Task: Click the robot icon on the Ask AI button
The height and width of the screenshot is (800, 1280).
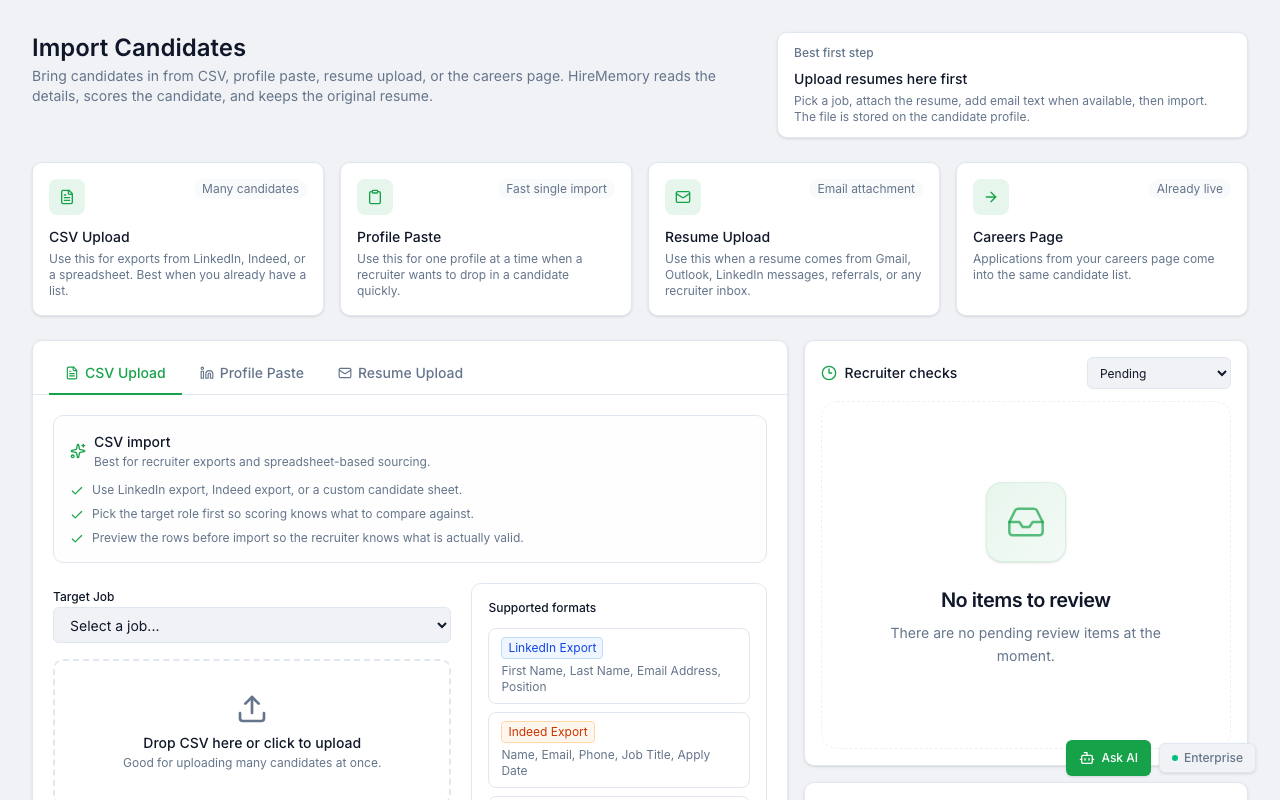Action: 1087,758
